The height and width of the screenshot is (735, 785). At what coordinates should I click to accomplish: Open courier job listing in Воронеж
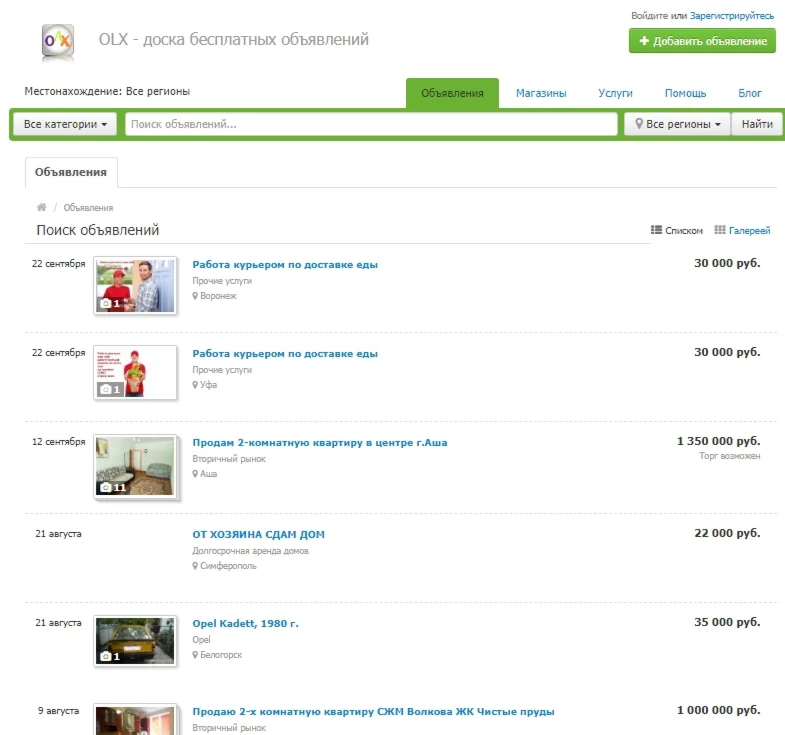[x=285, y=264]
